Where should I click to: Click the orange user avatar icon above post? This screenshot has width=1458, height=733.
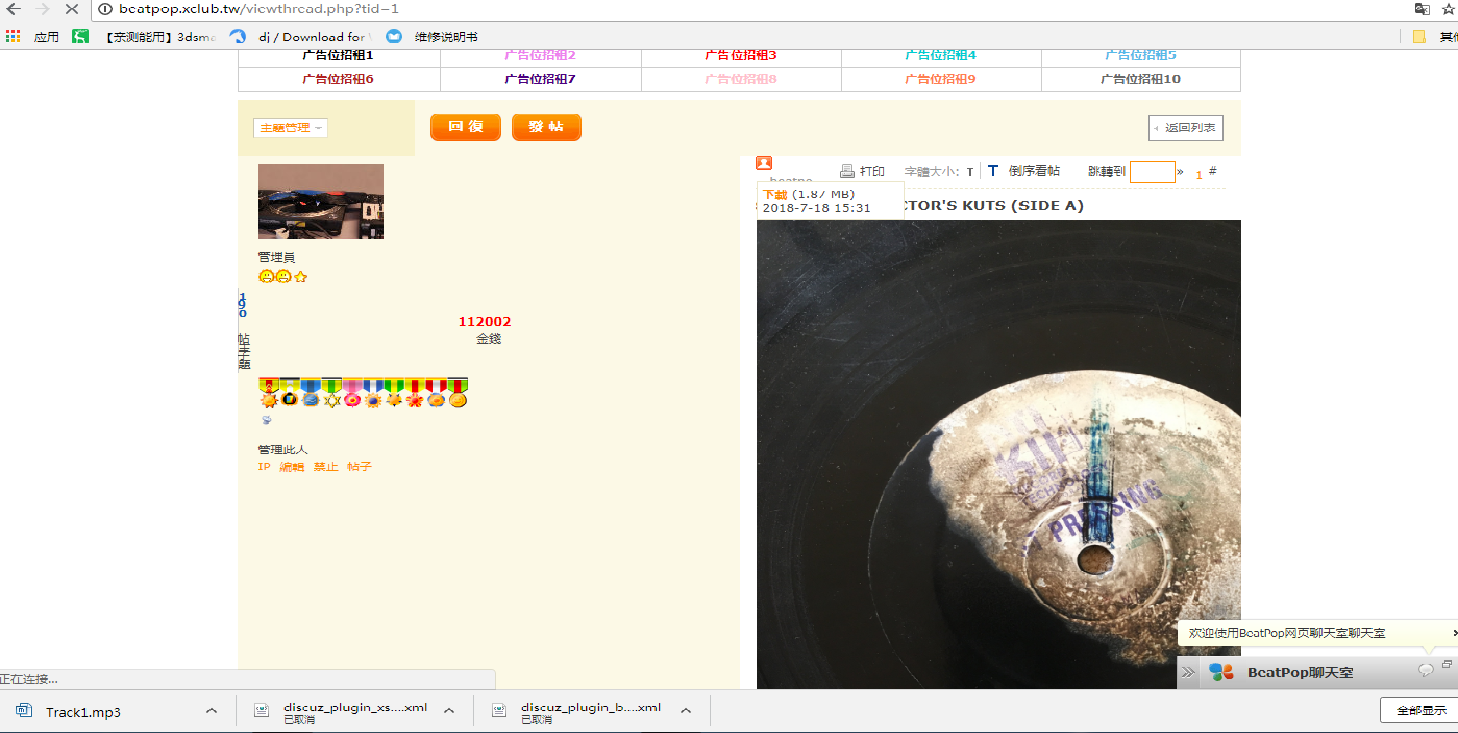click(x=764, y=163)
